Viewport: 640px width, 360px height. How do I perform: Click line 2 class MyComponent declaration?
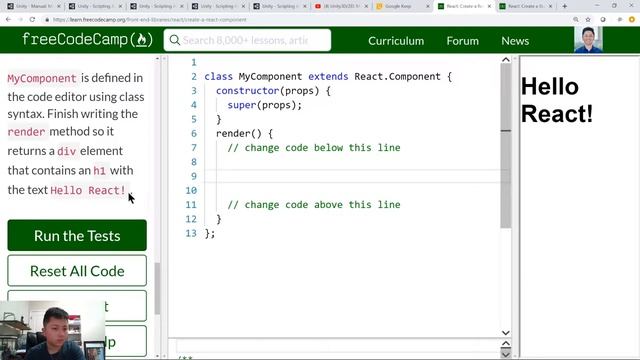point(328,76)
